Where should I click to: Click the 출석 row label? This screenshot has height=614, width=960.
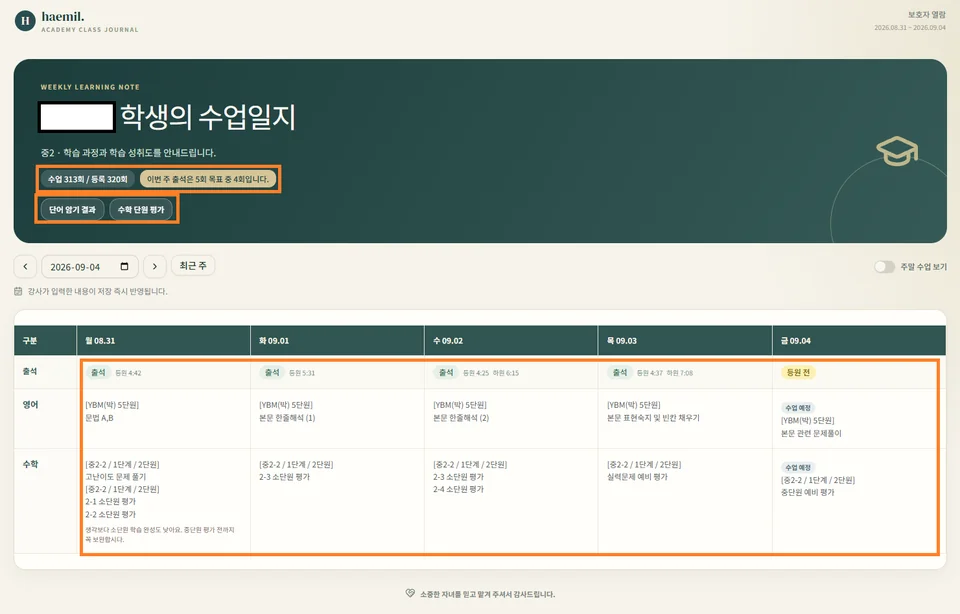coord(30,371)
